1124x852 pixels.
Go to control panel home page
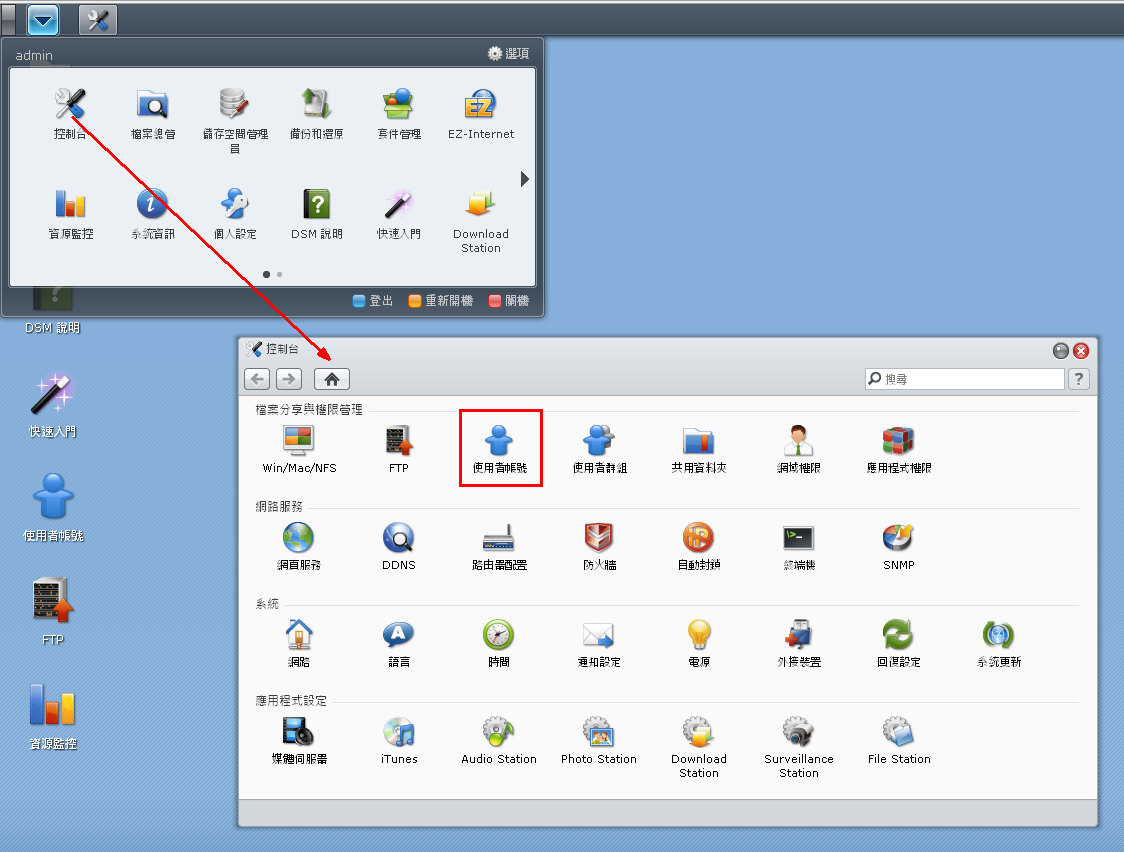[x=332, y=379]
